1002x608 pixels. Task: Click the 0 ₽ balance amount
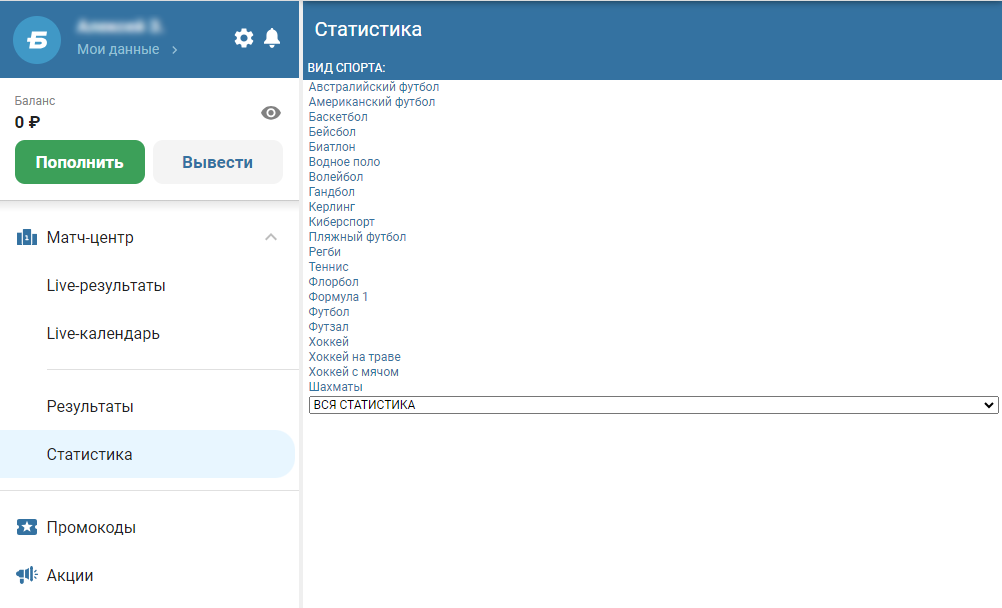pyautogui.click(x=27, y=122)
